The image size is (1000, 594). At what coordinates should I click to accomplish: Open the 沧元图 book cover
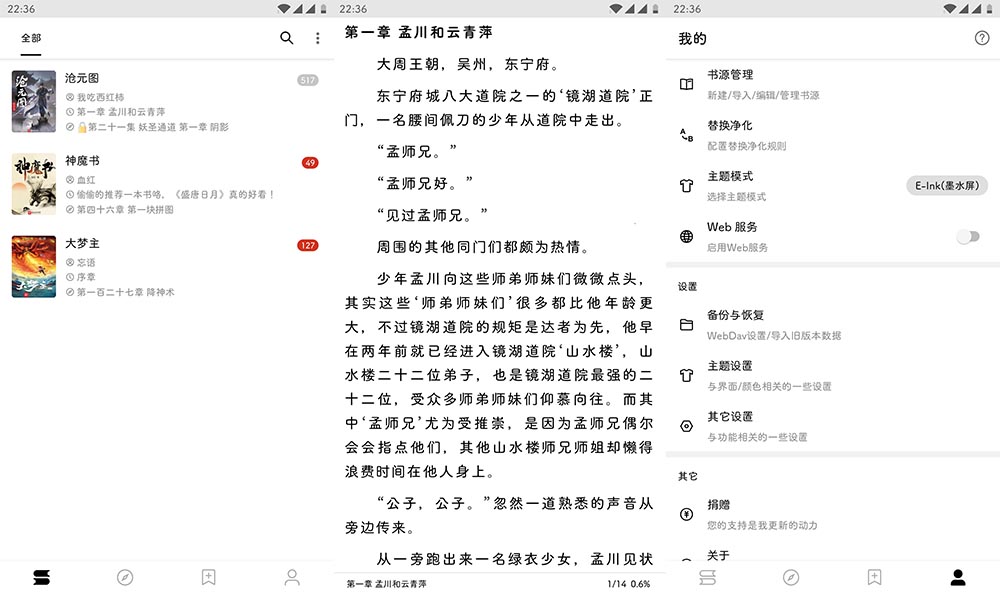coord(33,100)
